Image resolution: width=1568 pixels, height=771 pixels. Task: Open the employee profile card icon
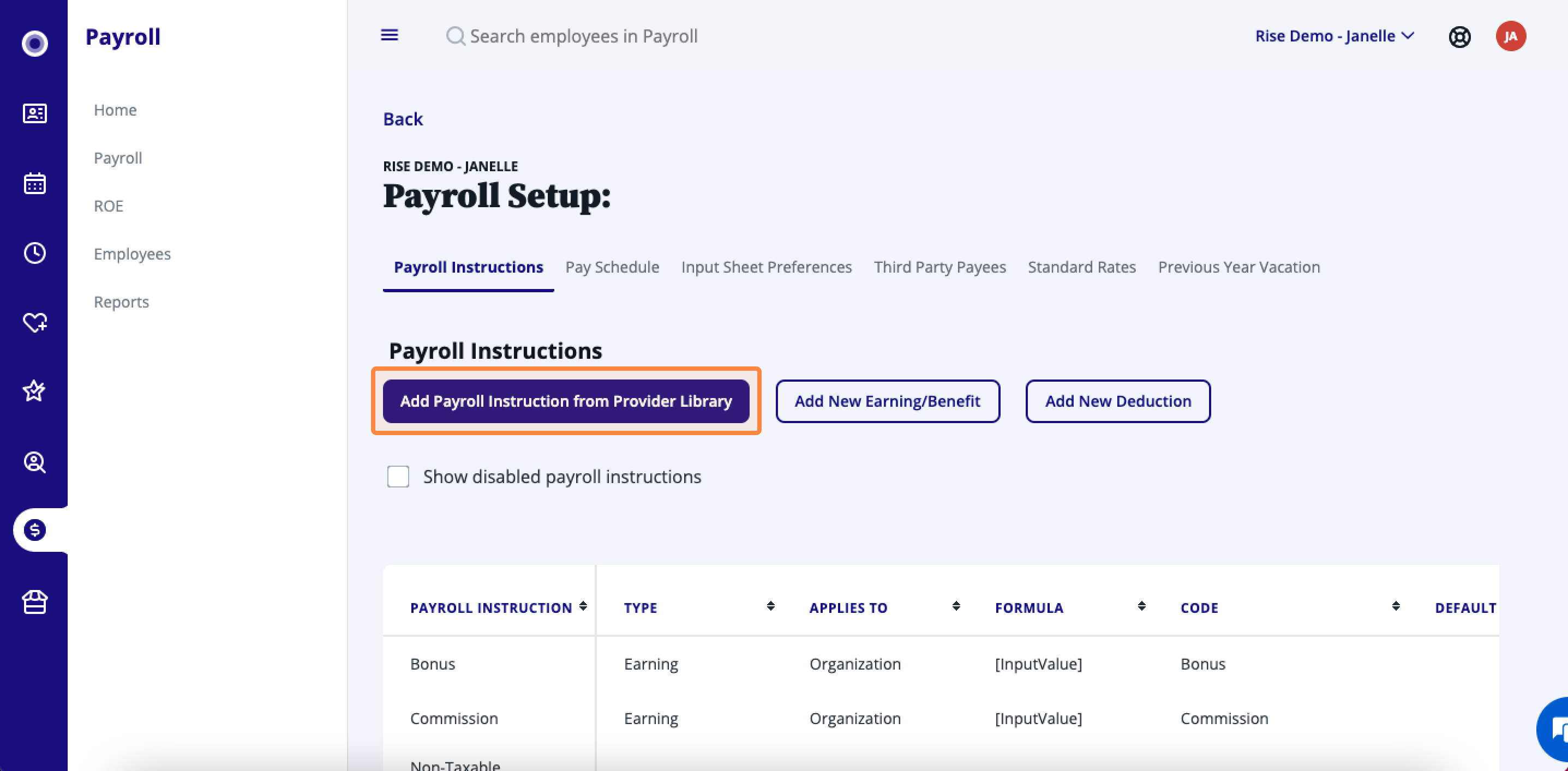(35, 113)
